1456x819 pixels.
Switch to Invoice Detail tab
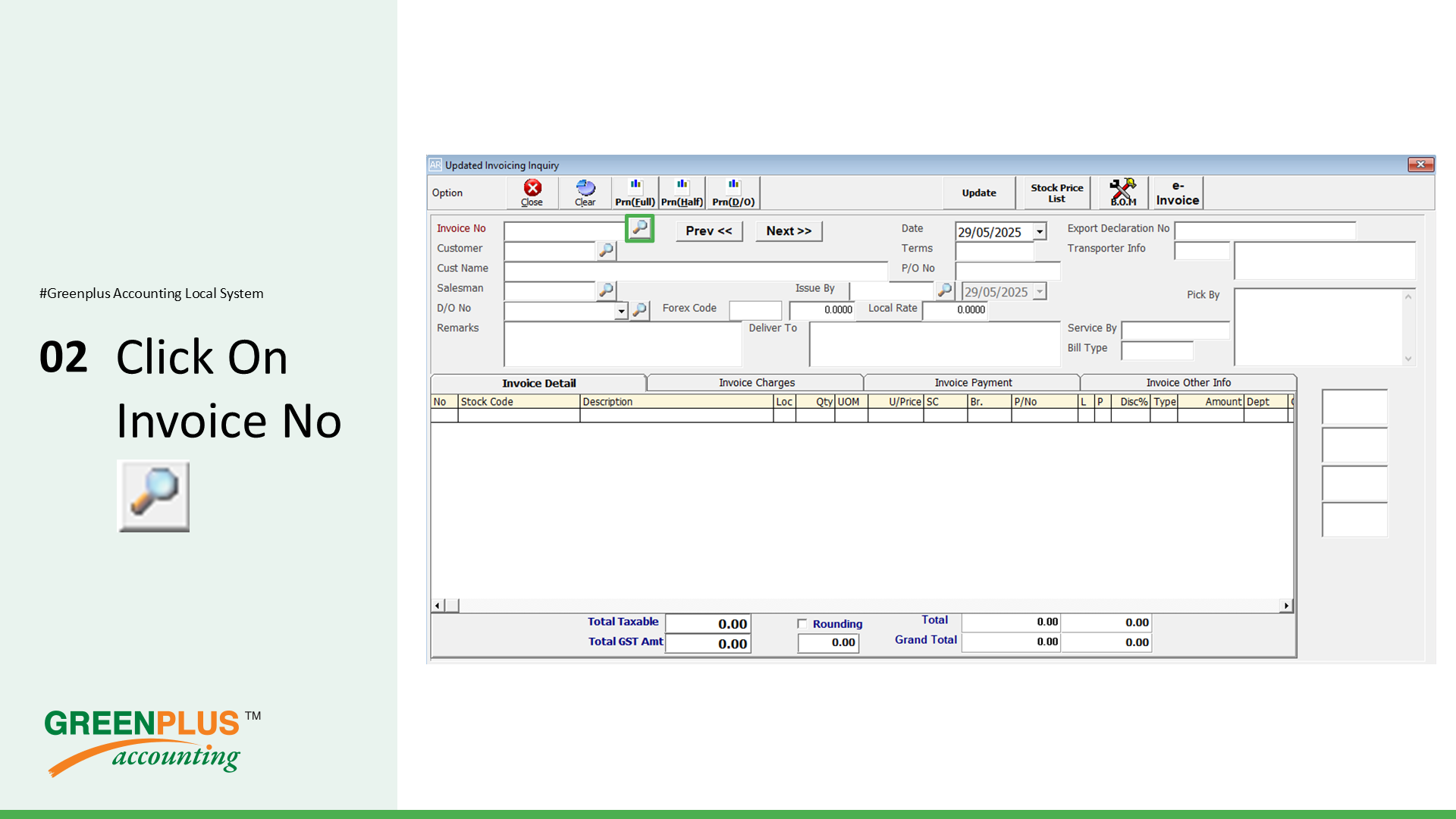538,383
